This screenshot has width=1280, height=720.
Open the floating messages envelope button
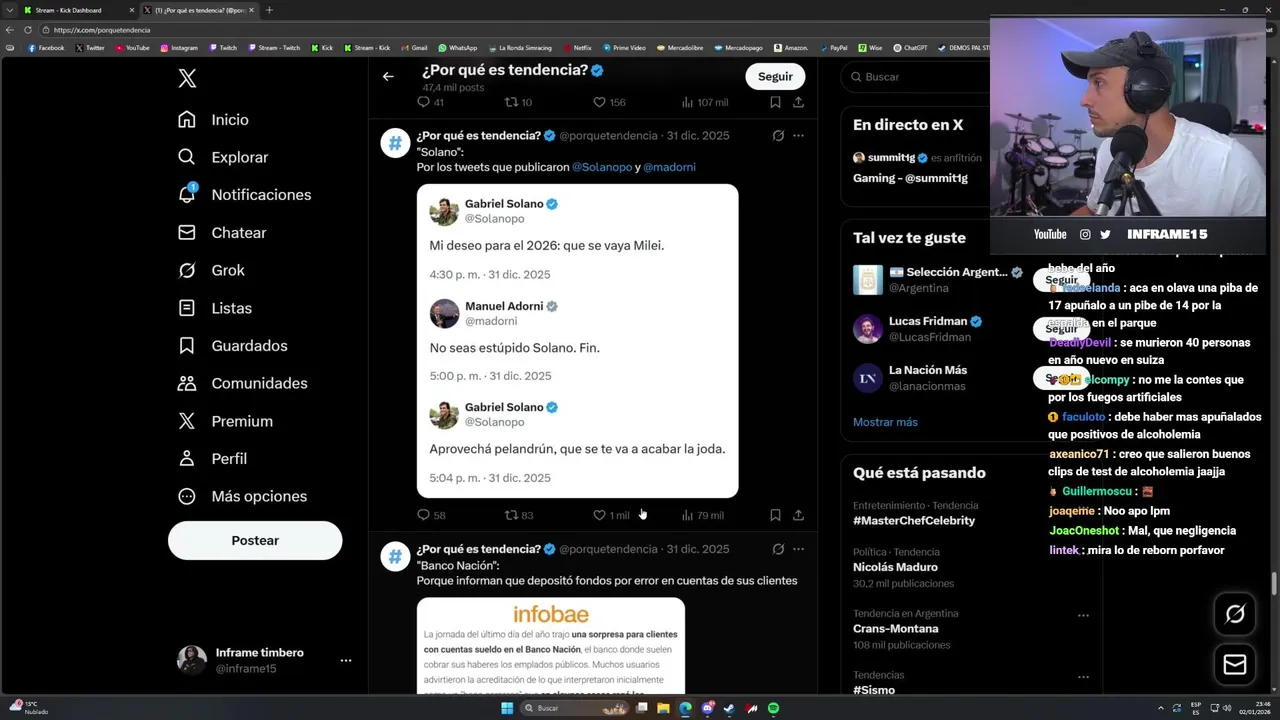coord(1235,664)
